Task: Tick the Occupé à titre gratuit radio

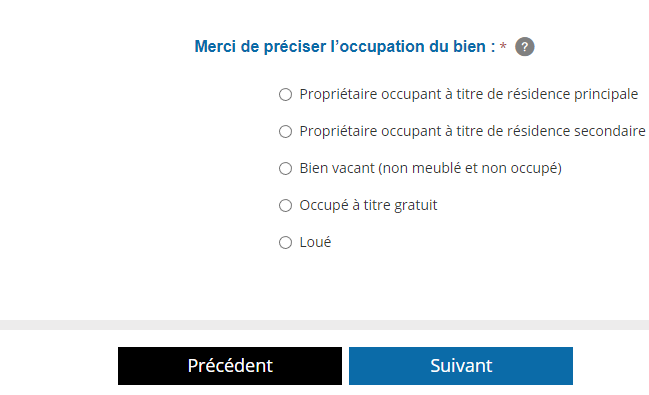Action: pos(285,205)
